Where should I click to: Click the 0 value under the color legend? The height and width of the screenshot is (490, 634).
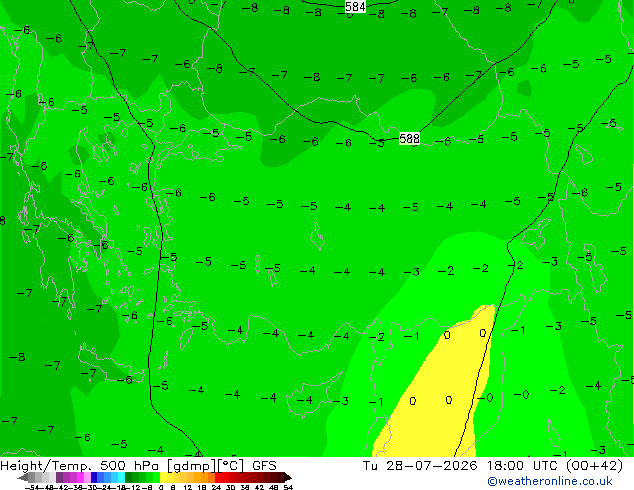pyautogui.click(x=161, y=487)
